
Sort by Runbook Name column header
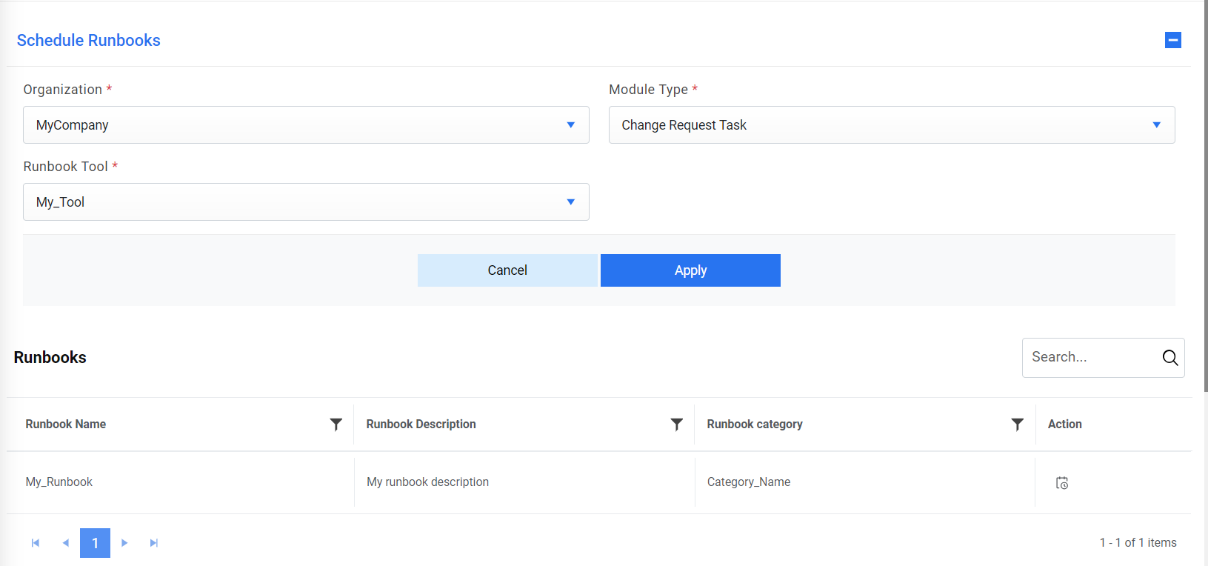pos(66,424)
